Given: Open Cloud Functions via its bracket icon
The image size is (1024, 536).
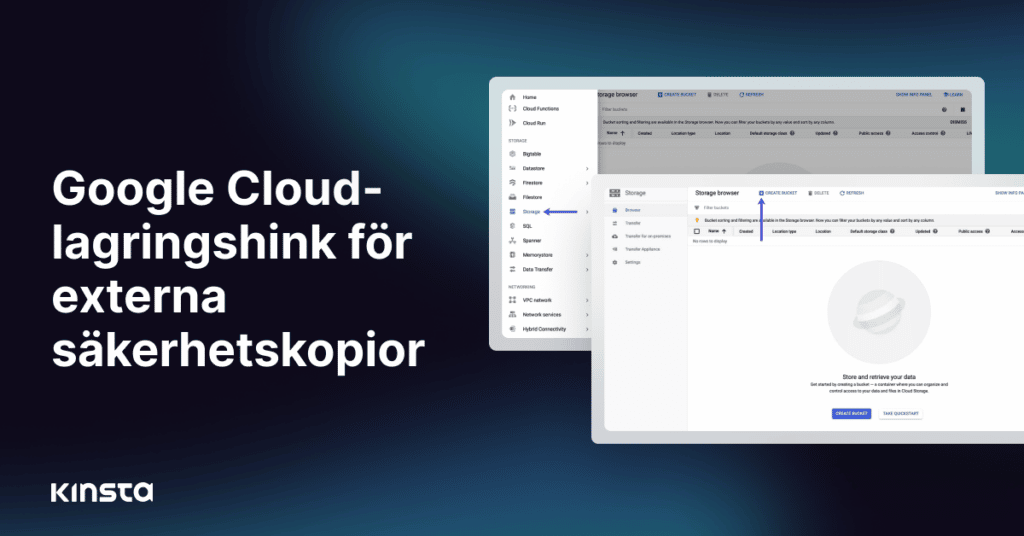Looking at the screenshot, I should click(512, 108).
